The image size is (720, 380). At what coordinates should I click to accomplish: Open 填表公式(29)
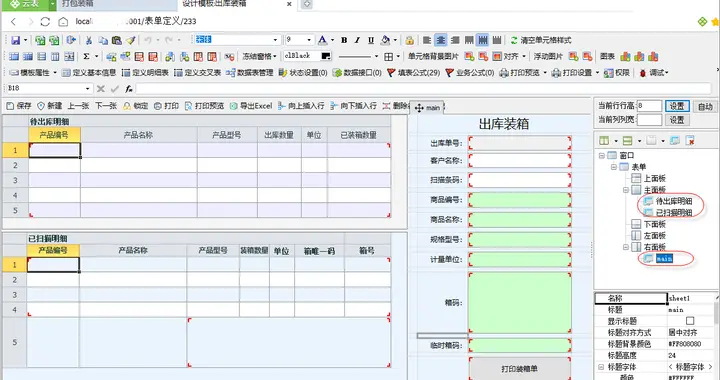413,73
